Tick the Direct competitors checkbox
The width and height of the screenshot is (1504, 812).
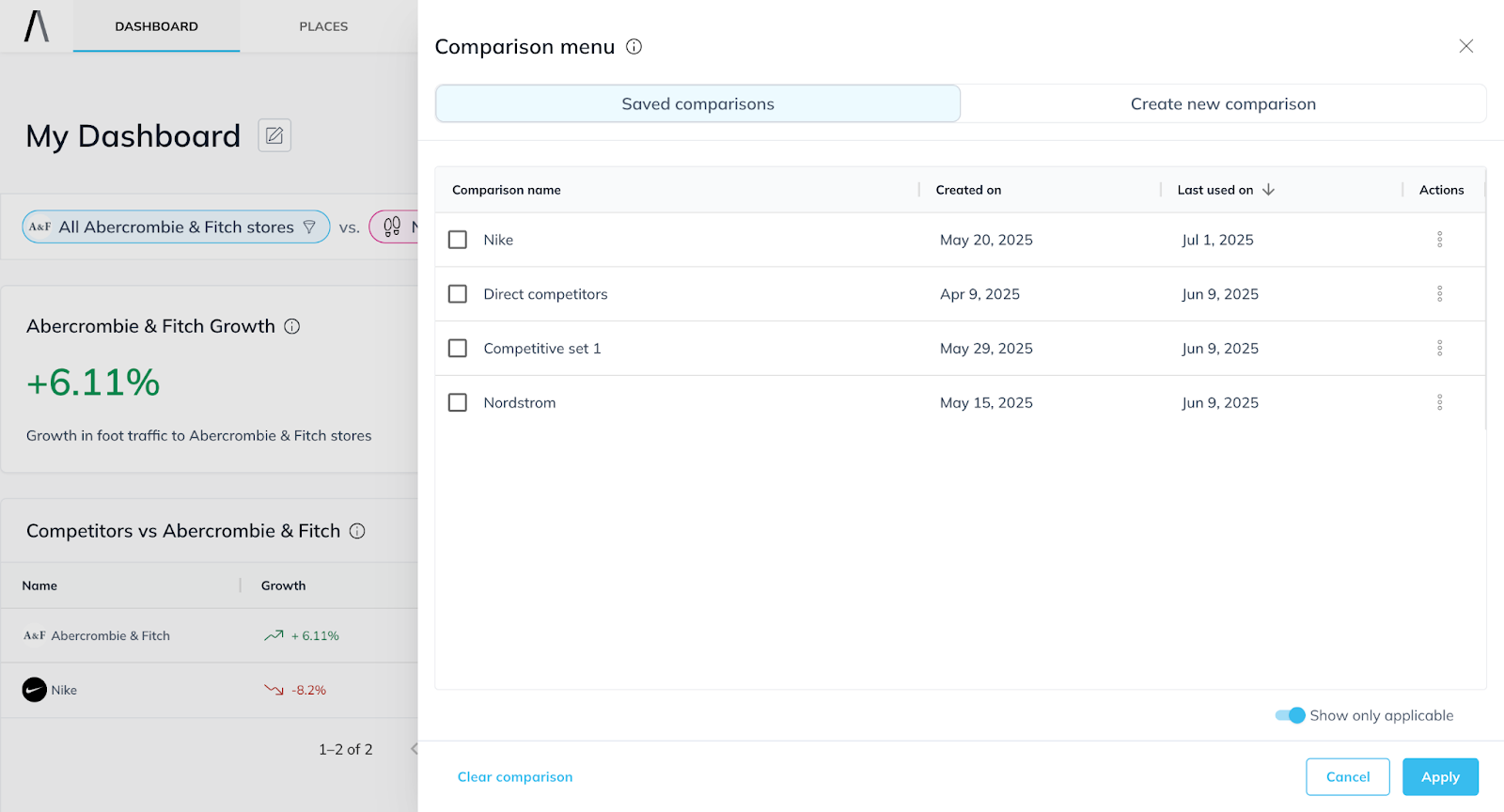tap(458, 294)
